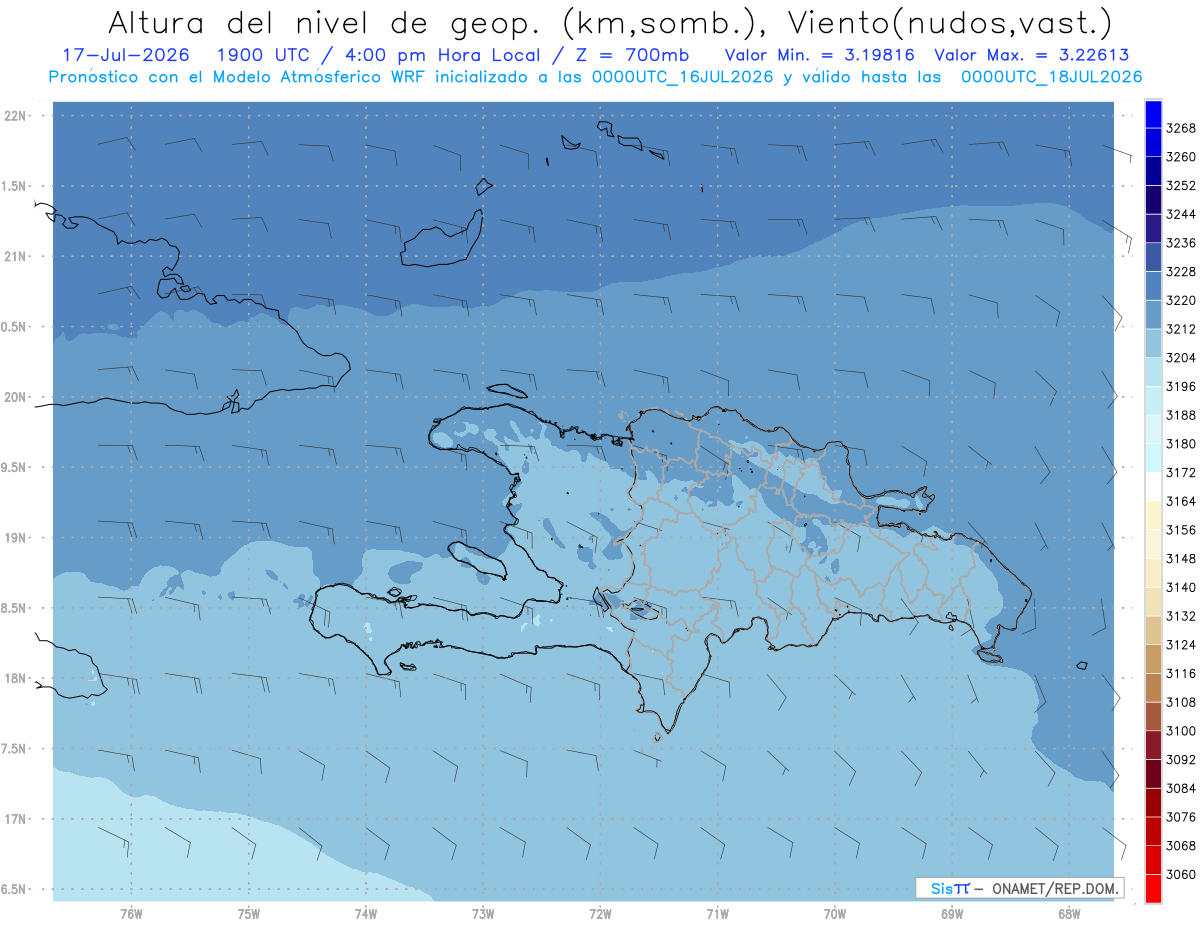
Task: Click the latitude label '8.5N'
Action: click(x=14, y=608)
